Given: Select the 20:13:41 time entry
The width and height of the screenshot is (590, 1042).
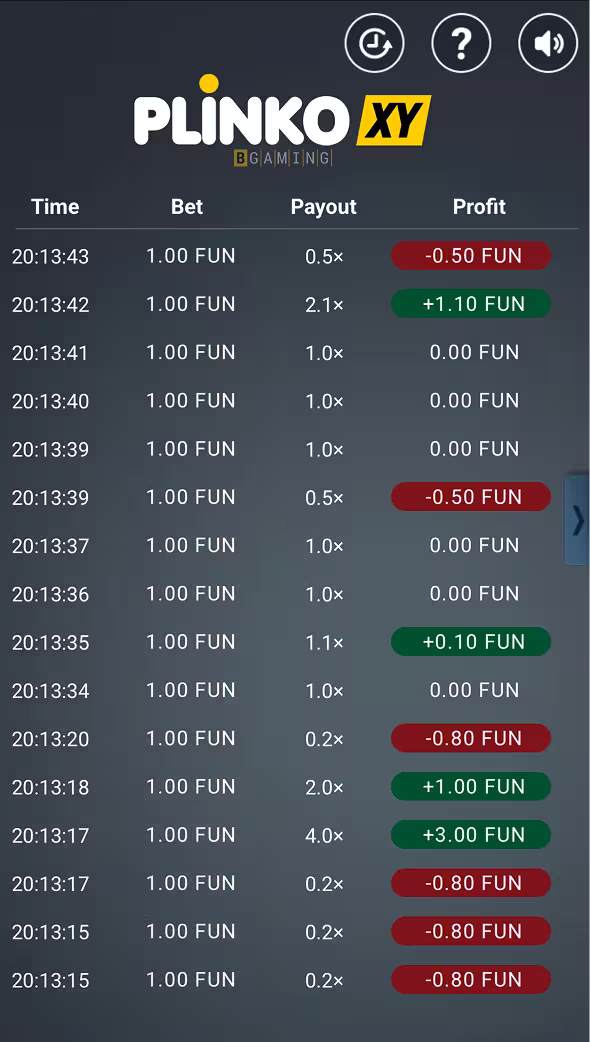Looking at the screenshot, I should click(x=50, y=354).
